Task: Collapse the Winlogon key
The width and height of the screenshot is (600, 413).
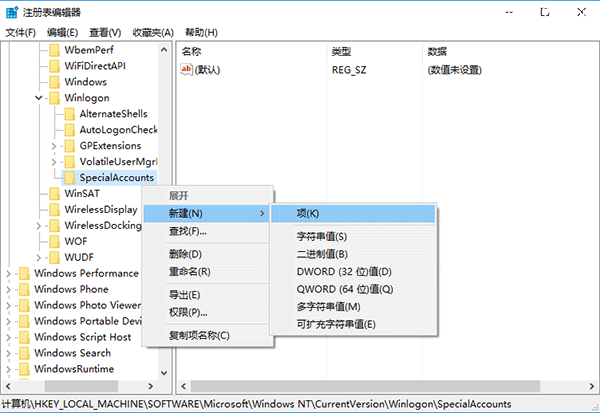Action: [x=39, y=98]
